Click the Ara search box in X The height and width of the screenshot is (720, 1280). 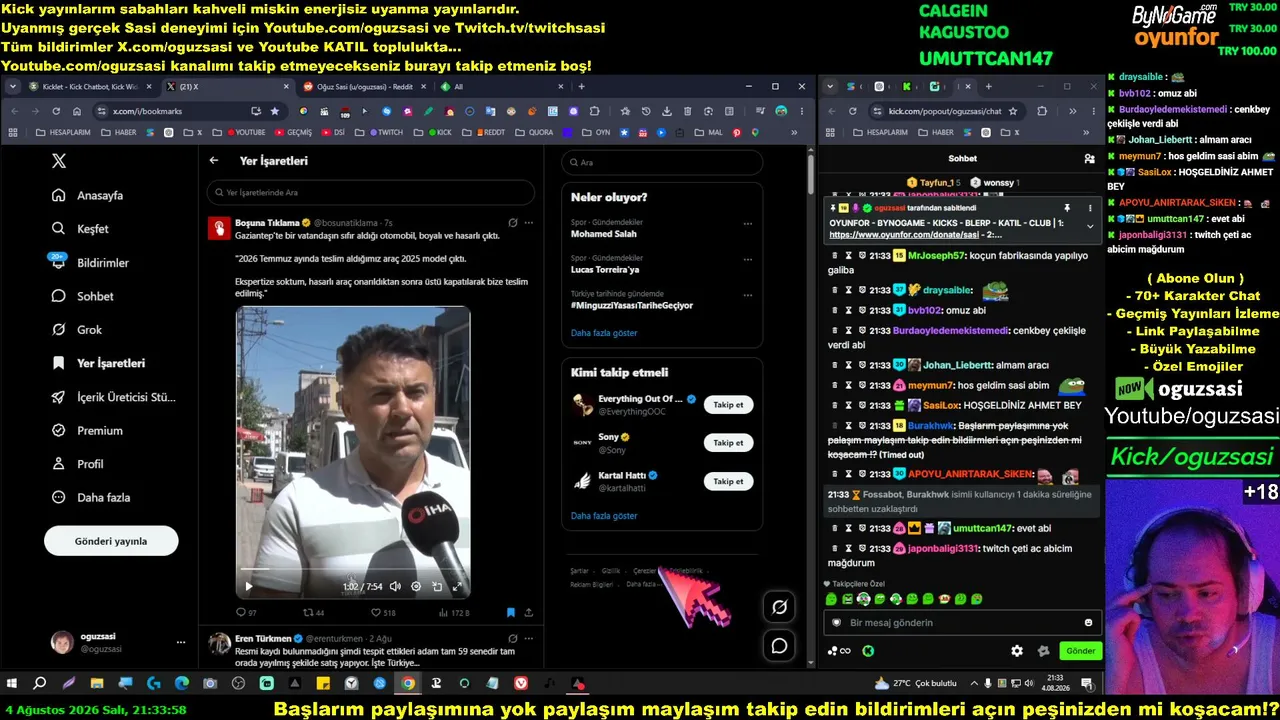(662, 162)
